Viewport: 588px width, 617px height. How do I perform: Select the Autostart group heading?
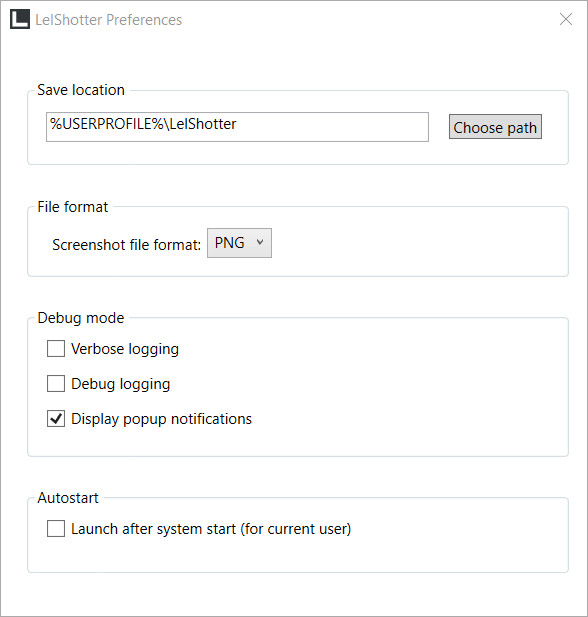tap(68, 498)
